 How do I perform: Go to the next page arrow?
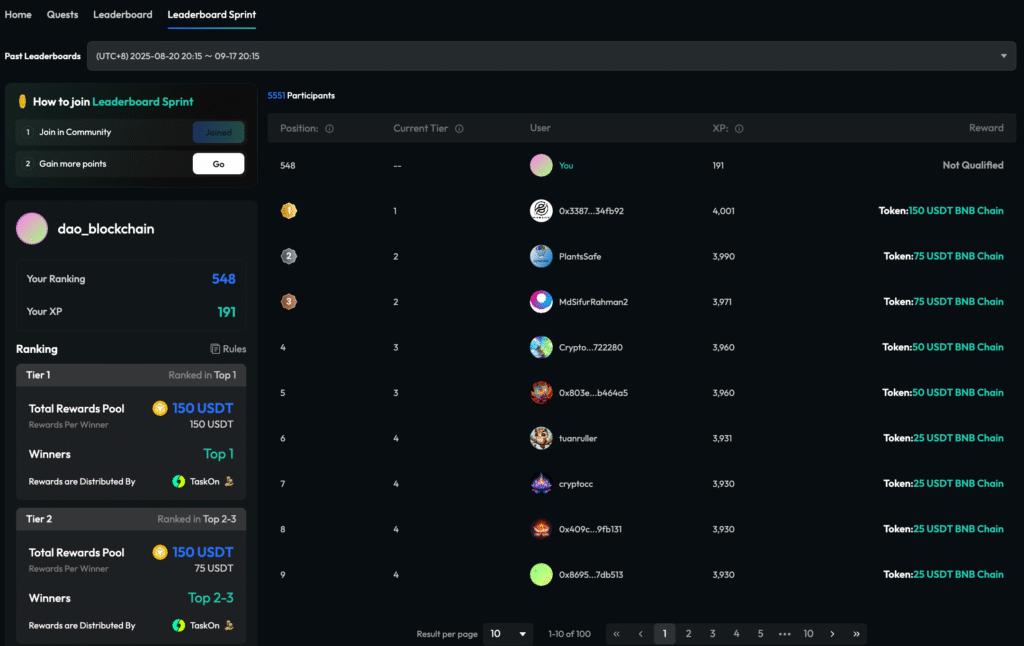click(832, 634)
